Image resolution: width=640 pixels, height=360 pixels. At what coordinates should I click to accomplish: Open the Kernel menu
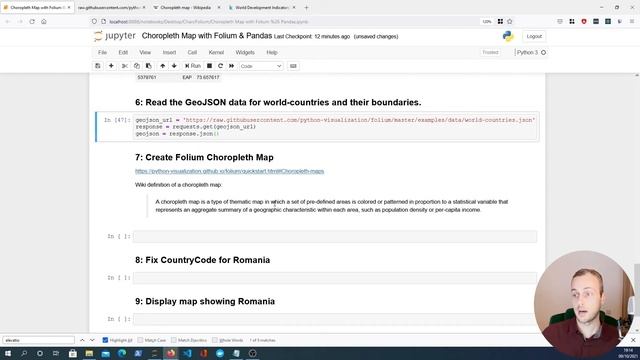coord(216,52)
